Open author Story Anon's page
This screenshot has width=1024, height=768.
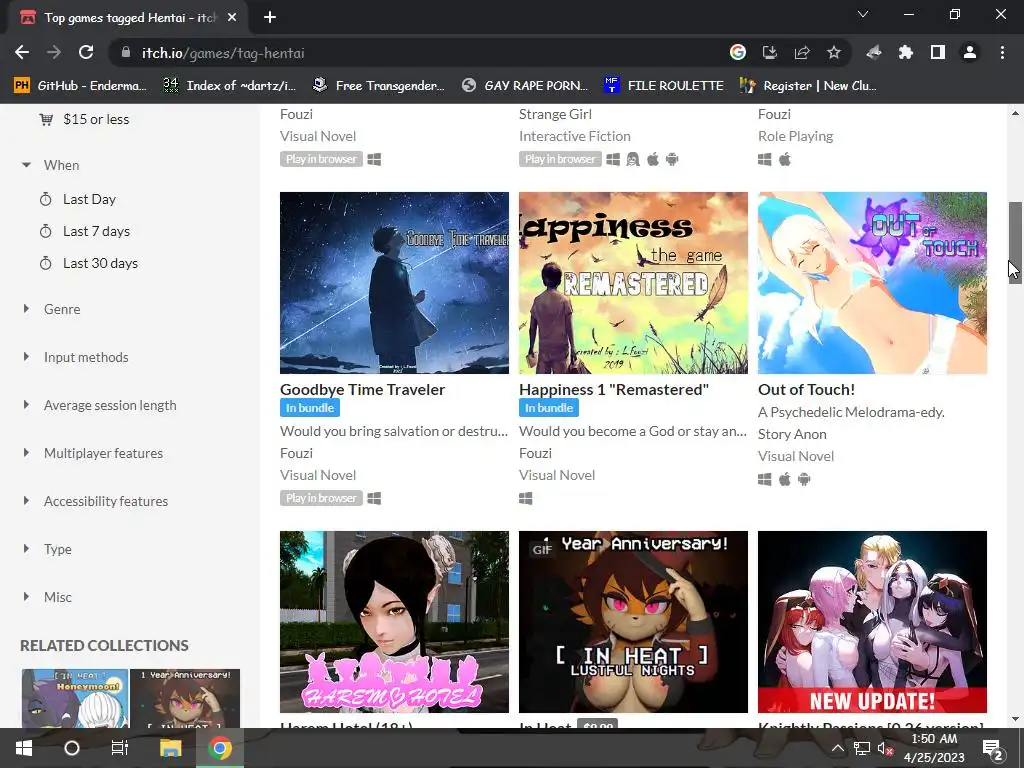coord(792,434)
